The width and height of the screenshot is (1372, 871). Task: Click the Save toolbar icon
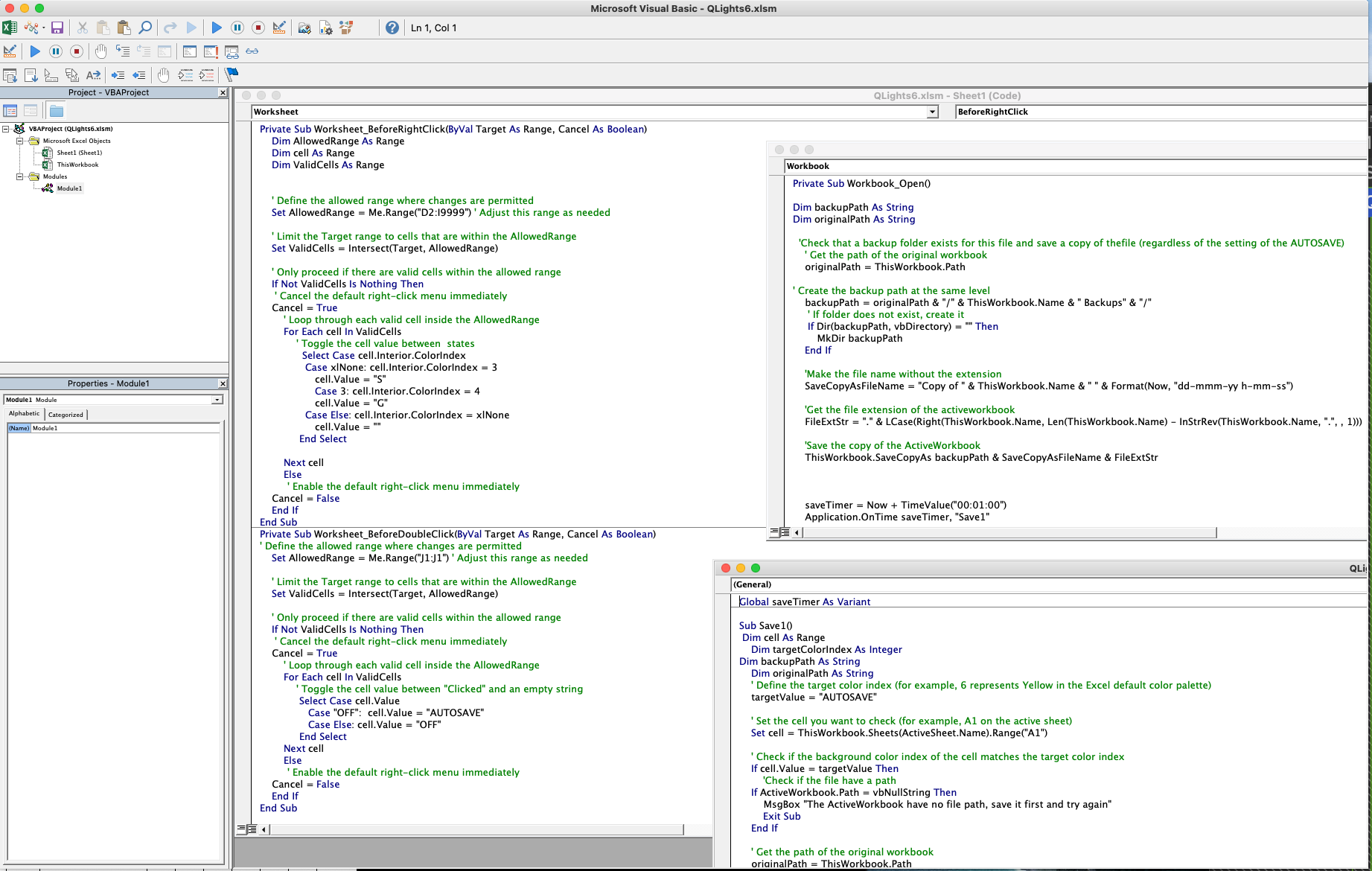[x=57, y=28]
